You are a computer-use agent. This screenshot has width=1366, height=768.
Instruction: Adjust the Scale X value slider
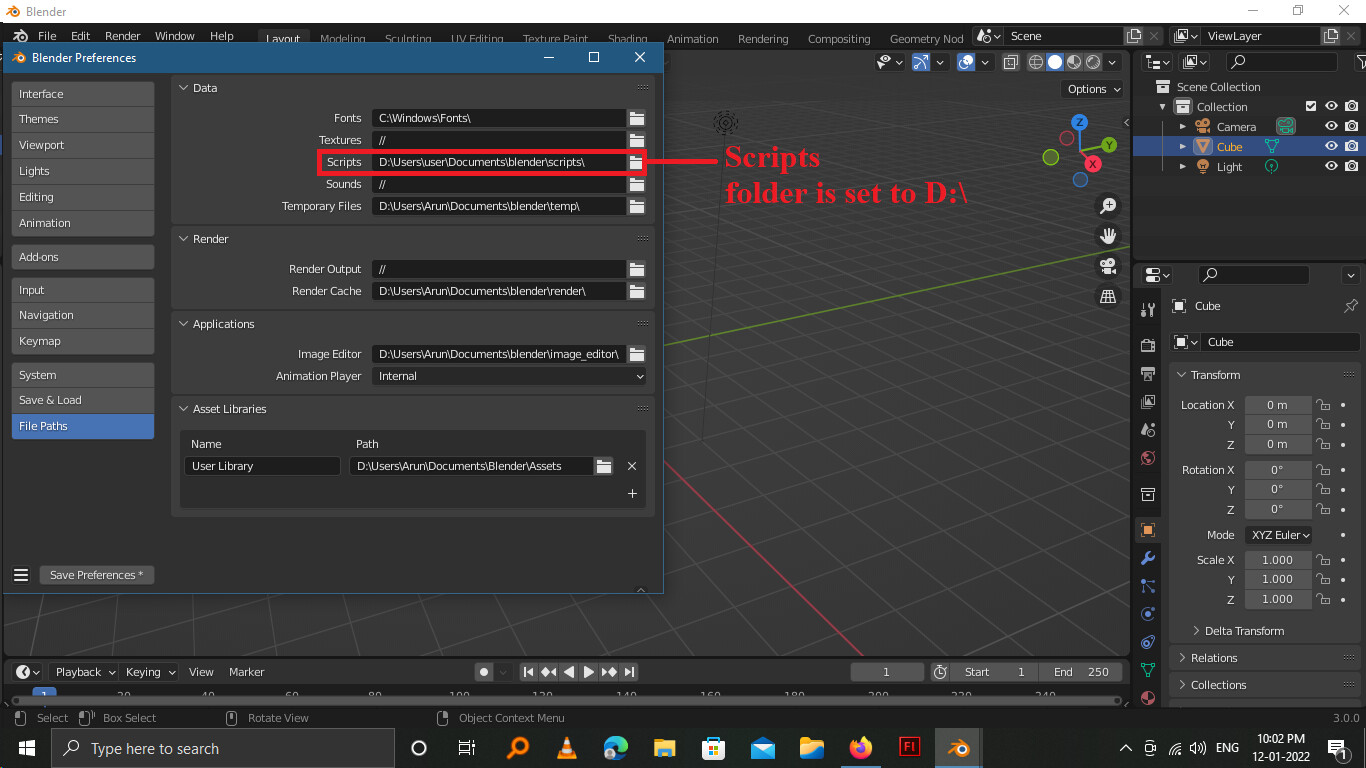tap(1277, 559)
